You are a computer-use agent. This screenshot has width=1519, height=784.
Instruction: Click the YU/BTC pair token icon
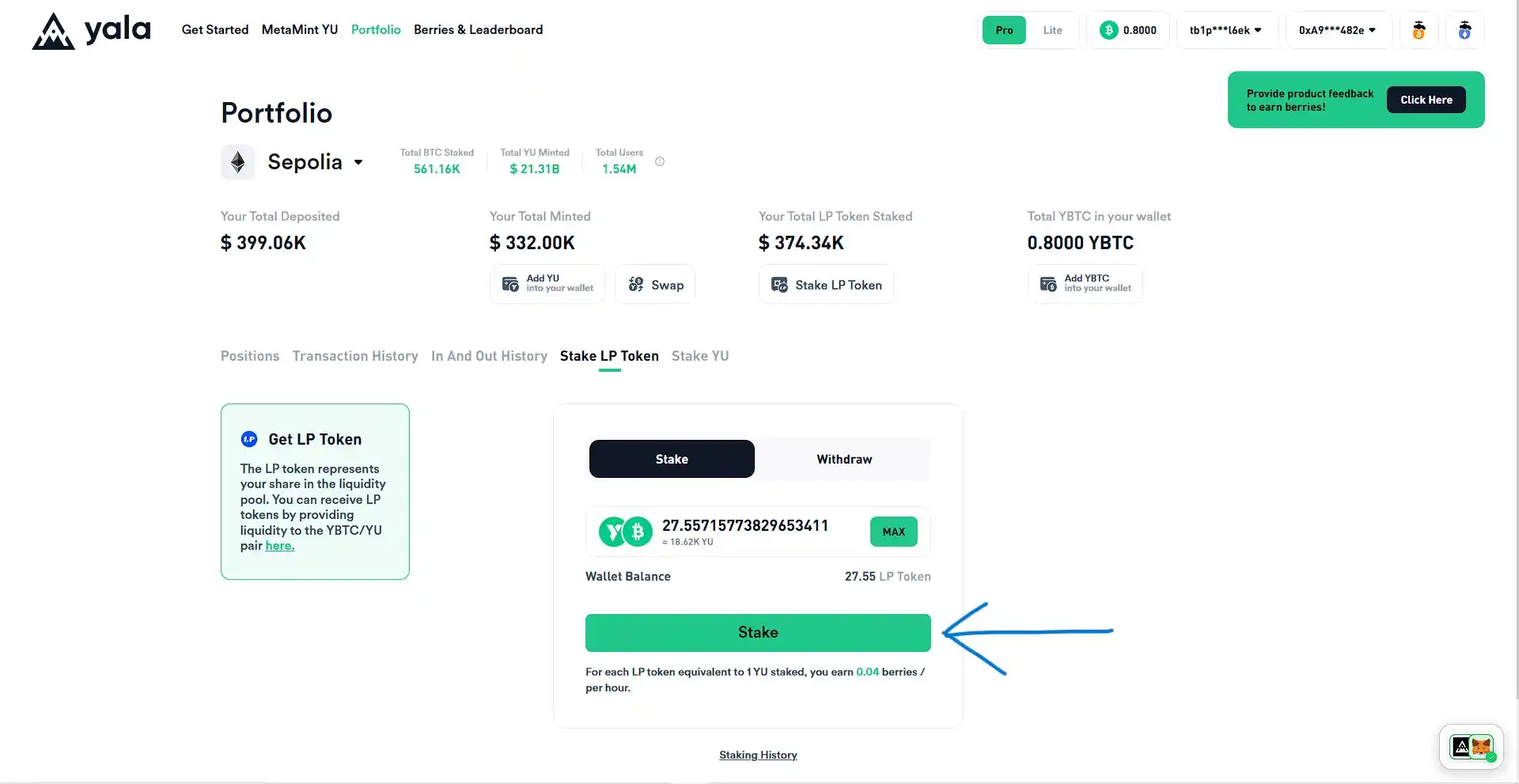point(625,532)
